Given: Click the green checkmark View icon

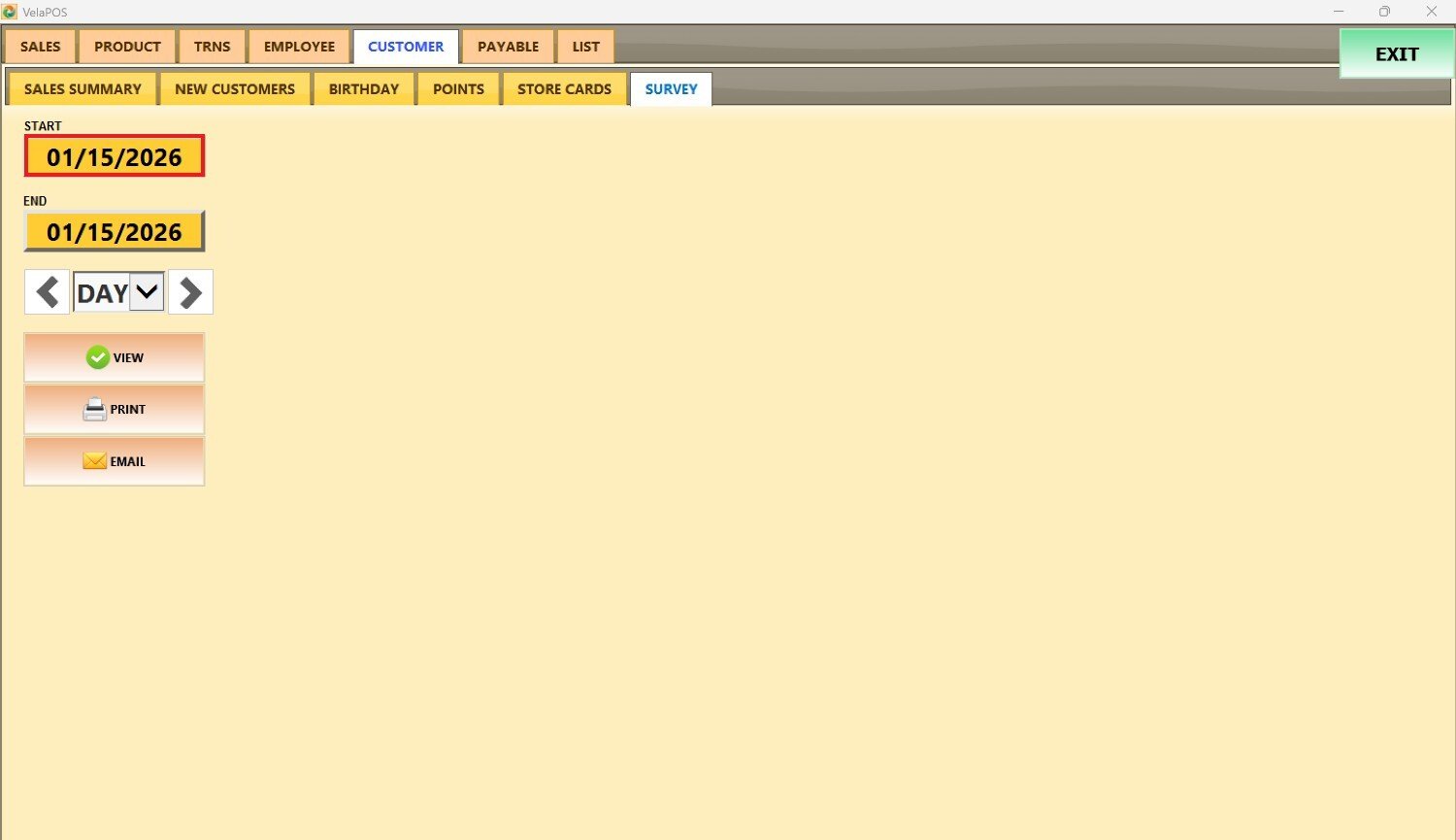Looking at the screenshot, I should point(98,357).
